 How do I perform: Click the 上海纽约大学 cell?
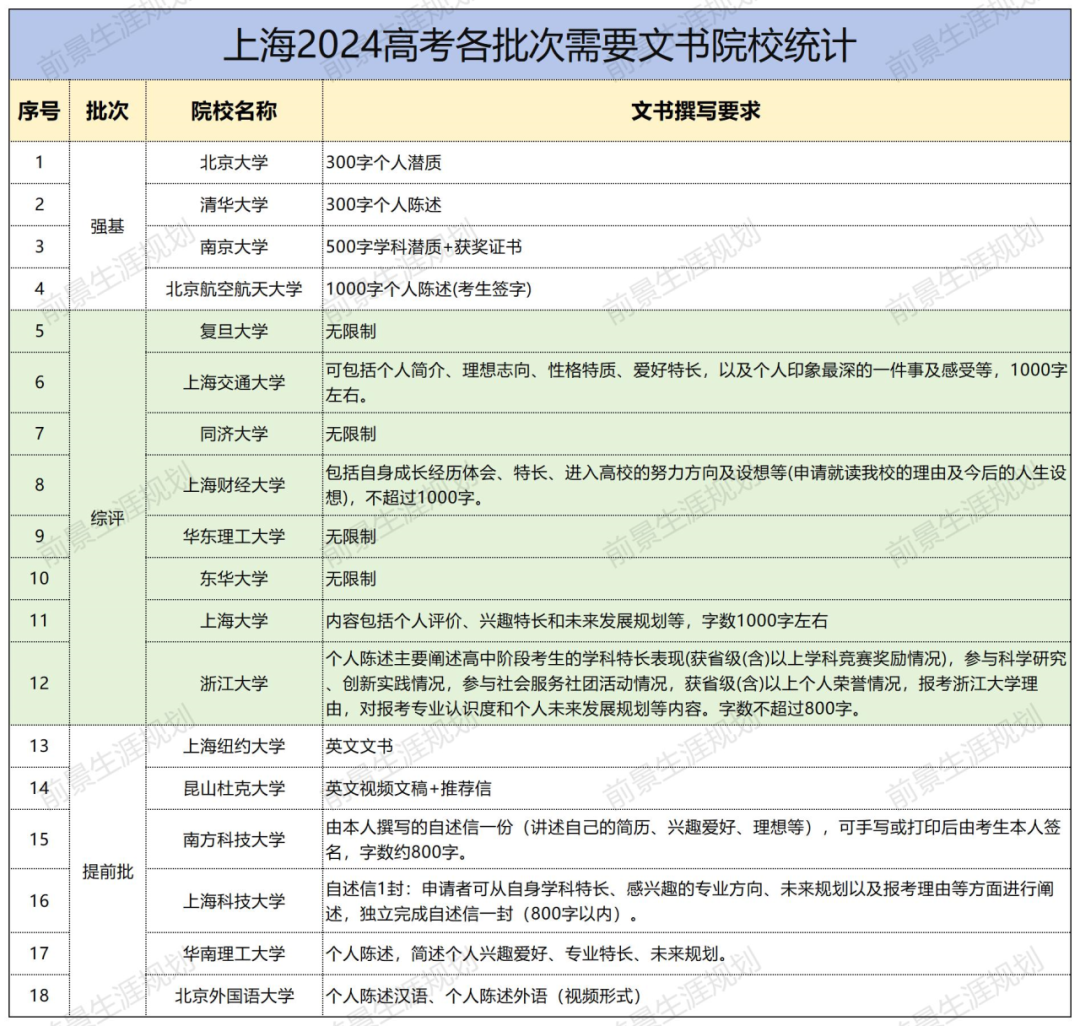(x=234, y=746)
